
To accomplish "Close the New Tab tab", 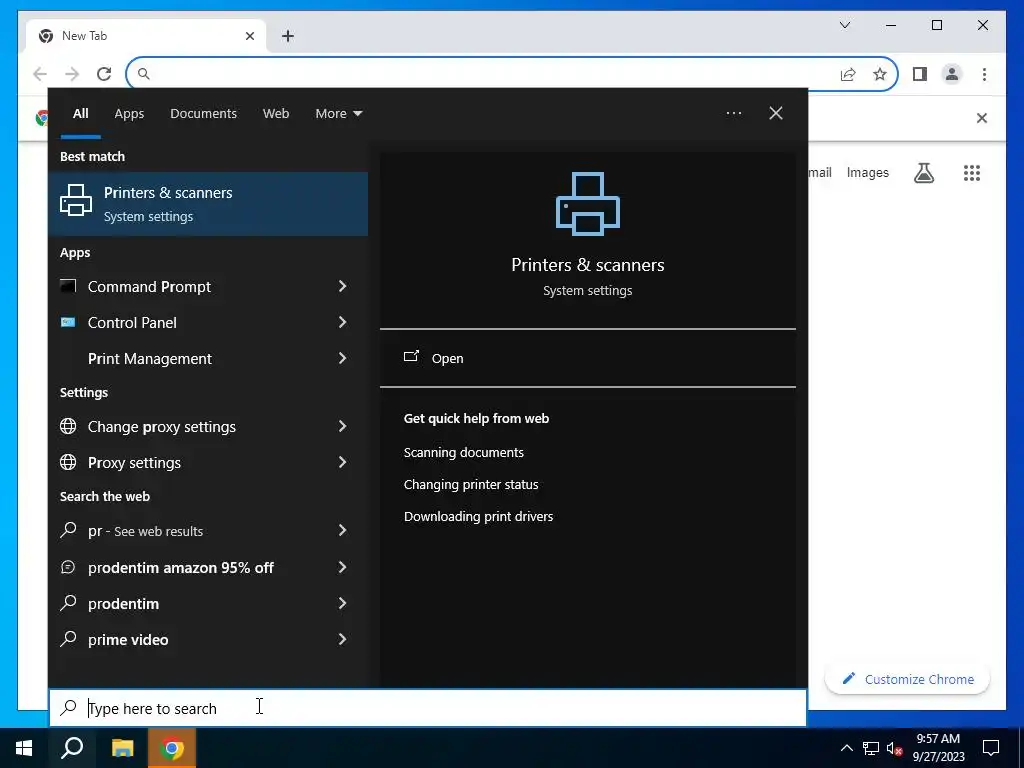I will click(249, 36).
